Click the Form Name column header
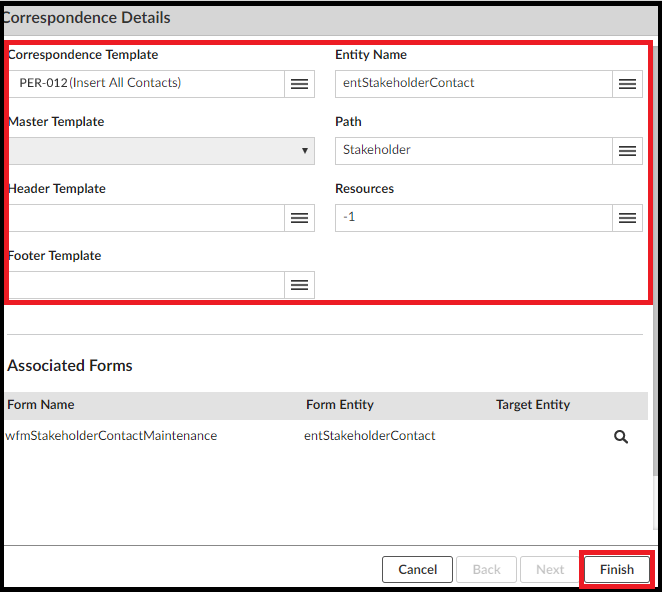This screenshot has width=662, height=592. point(41,405)
